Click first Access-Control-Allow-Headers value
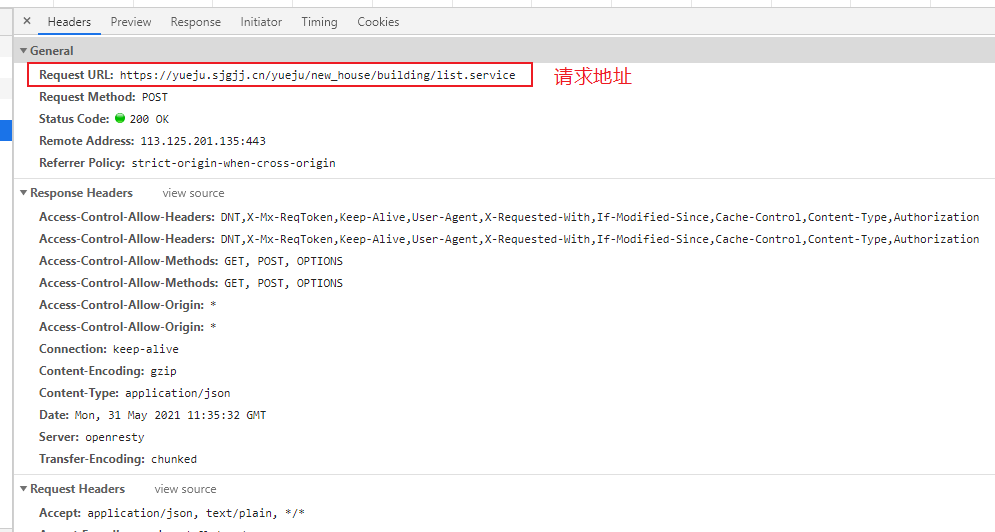The height and width of the screenshot is (532, 995). click(600, 217)
